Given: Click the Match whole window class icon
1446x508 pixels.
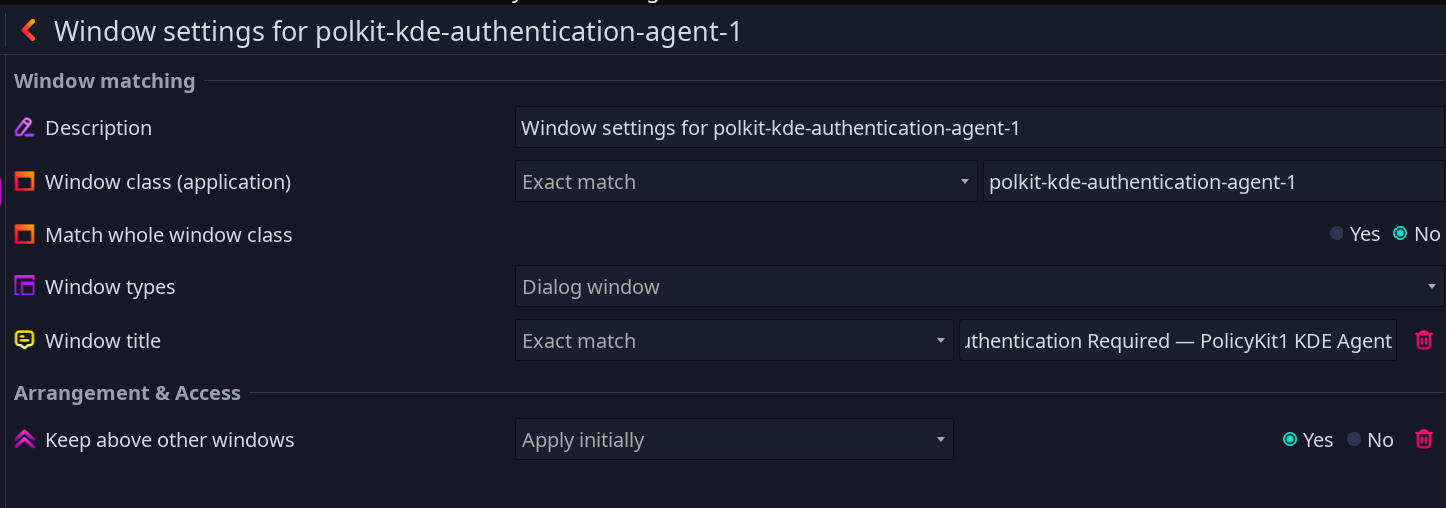Looking at the screenshot, I should pyautogui.click(x=25, y=235).
